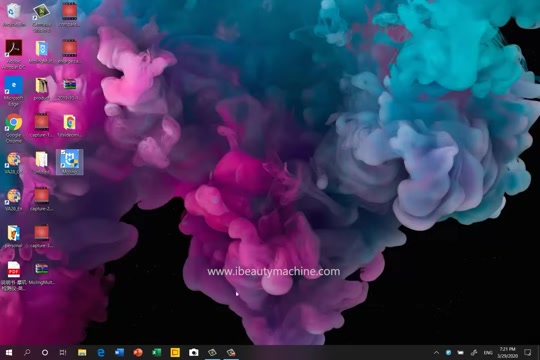Open taskbar Search magnifier

point(27,352)
